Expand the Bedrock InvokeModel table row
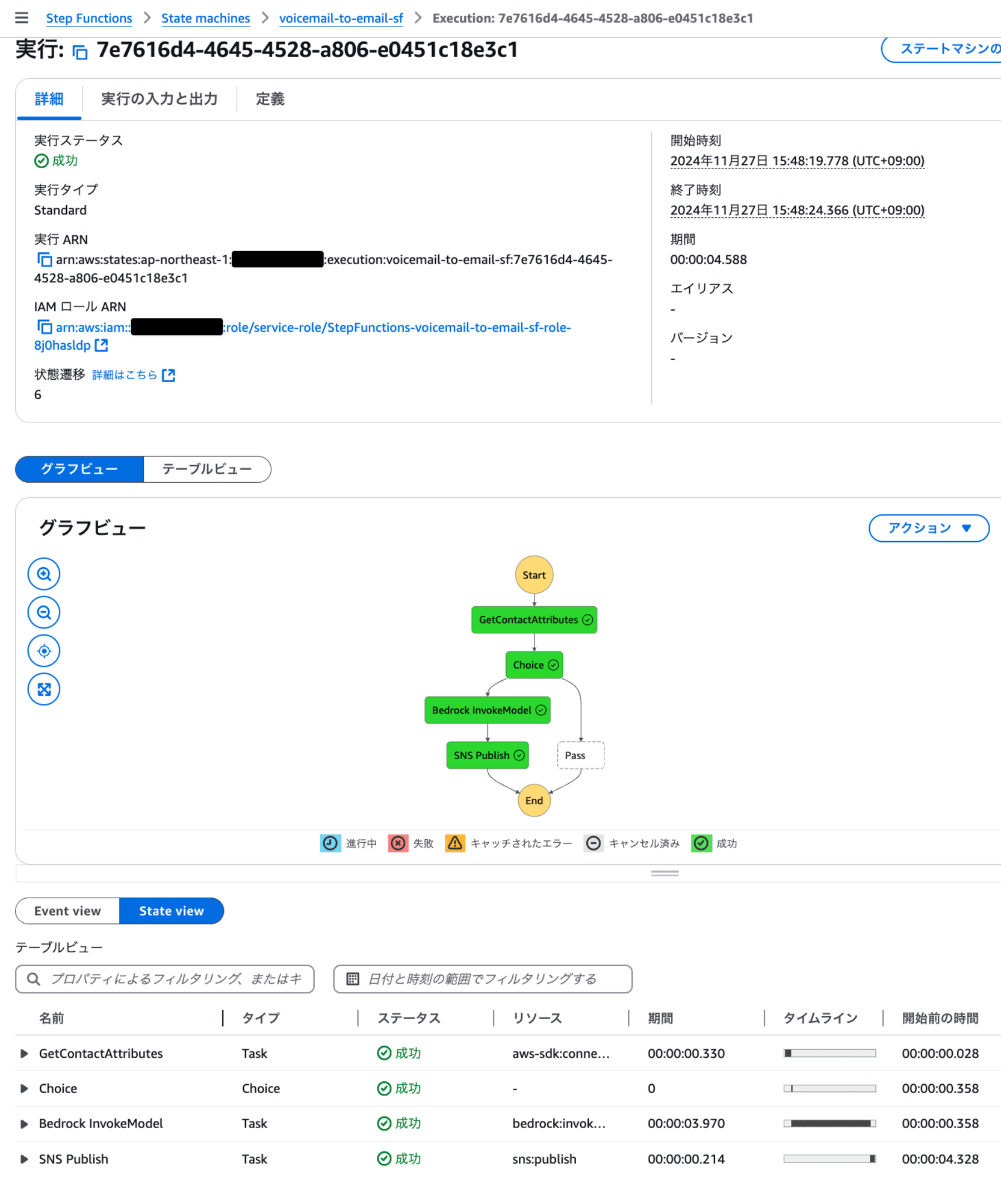Image resolution: width=1001 pixels, height=1204 pixels. click(x=24, y=1124)
